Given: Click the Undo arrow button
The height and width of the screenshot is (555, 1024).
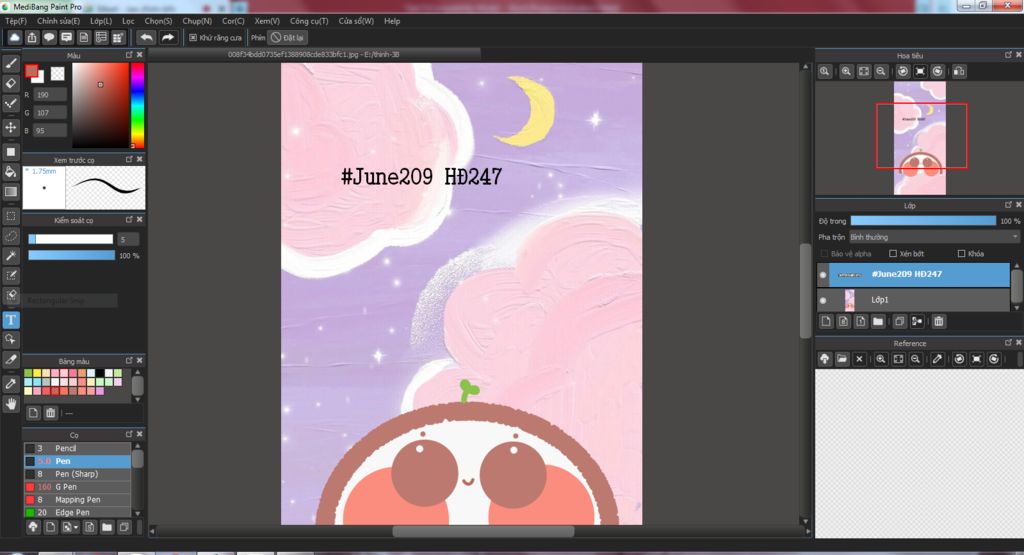Looking at the screenshot, I should tap(147, 38).
